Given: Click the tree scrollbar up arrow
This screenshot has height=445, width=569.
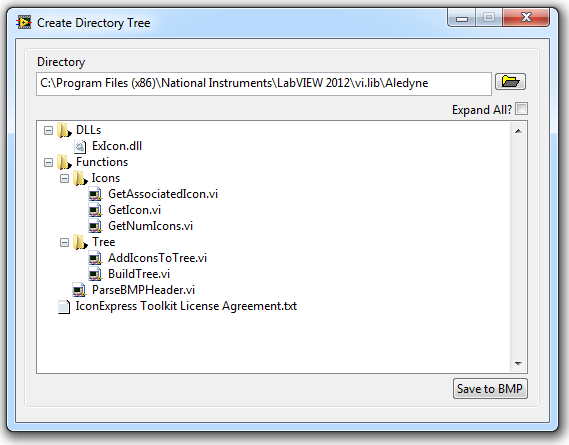Looking at the screenshot, I should click(518, 131).
